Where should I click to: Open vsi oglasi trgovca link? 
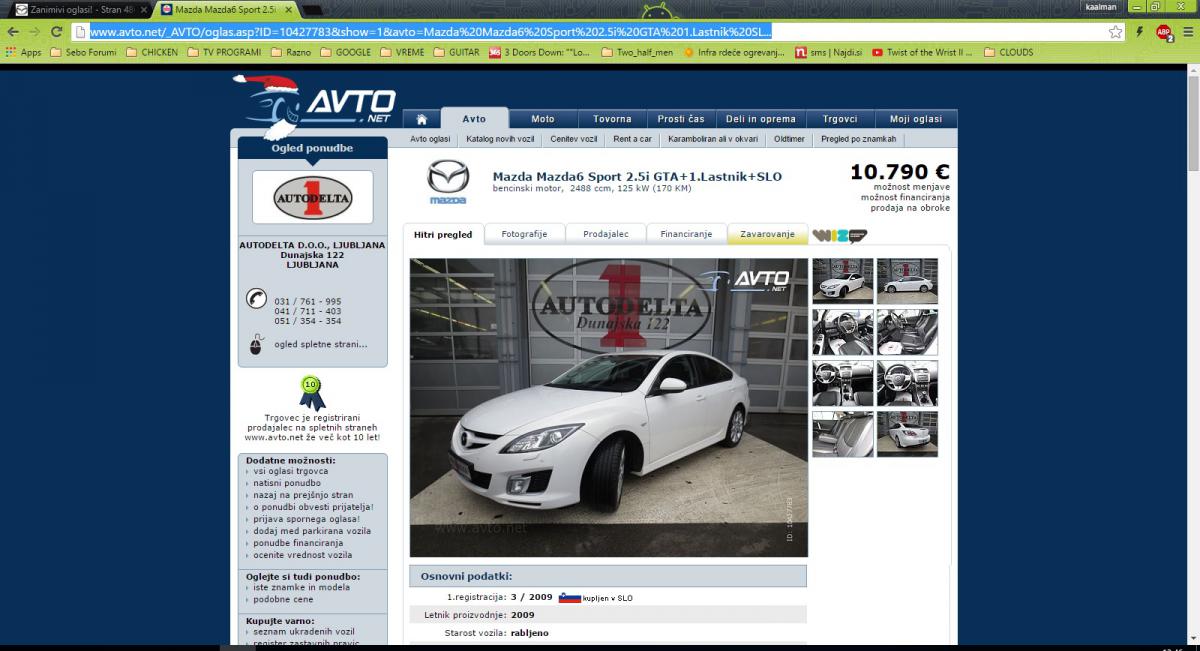[290, 471]
